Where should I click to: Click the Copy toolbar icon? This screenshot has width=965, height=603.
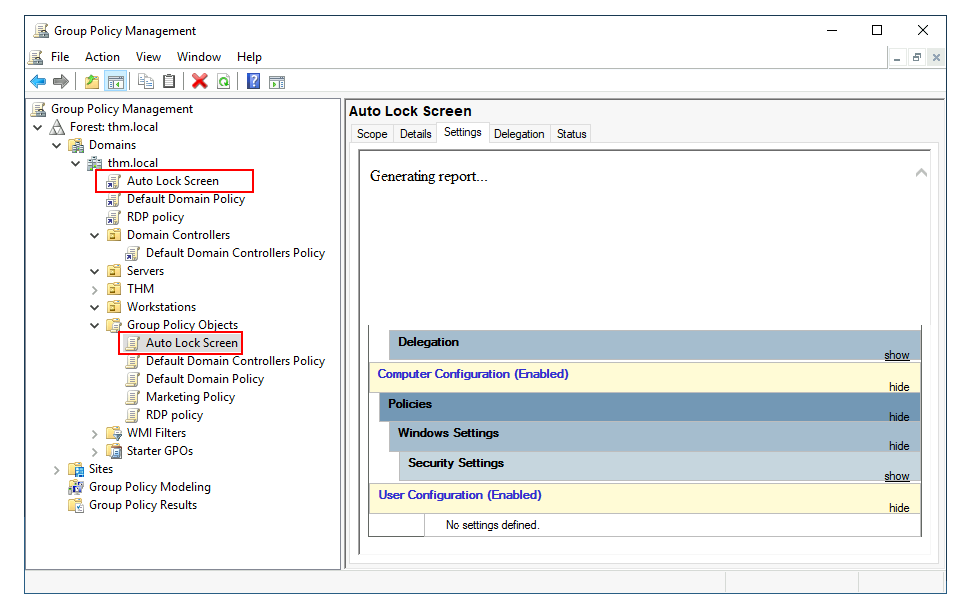coord(146,82)
